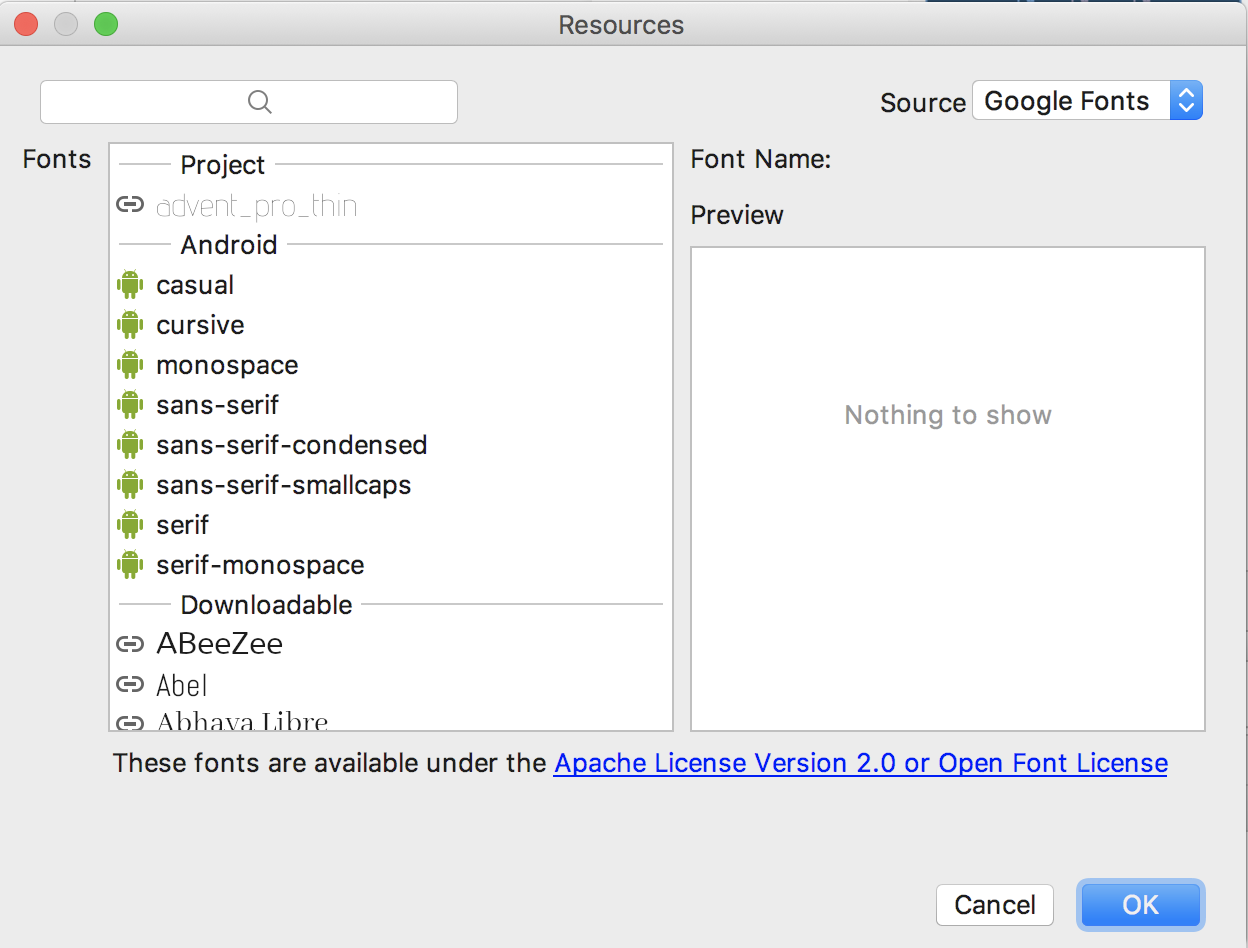Open the Source dropdown showing Google Fonts

pos(1087,101)
